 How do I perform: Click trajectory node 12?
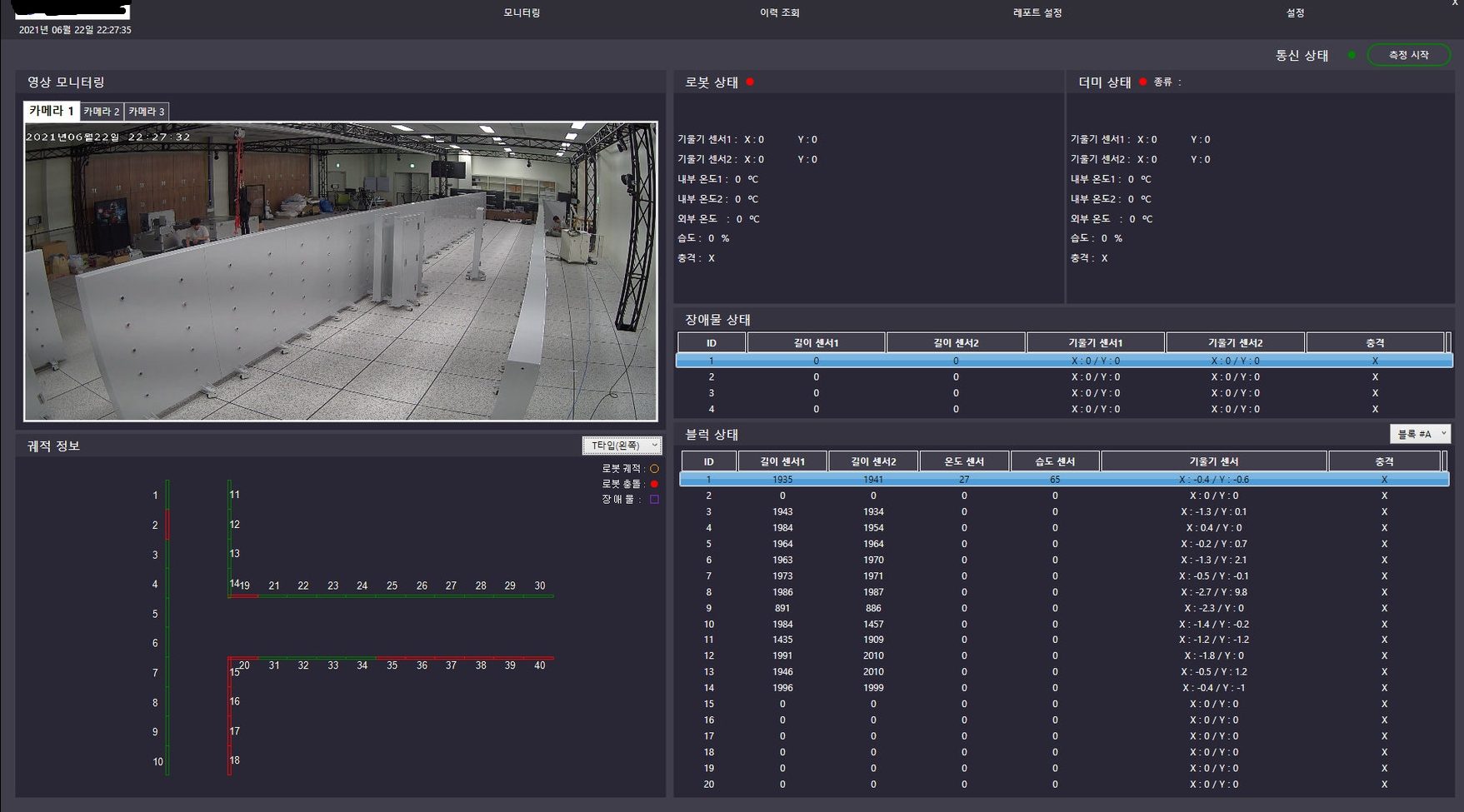point(235,525)
